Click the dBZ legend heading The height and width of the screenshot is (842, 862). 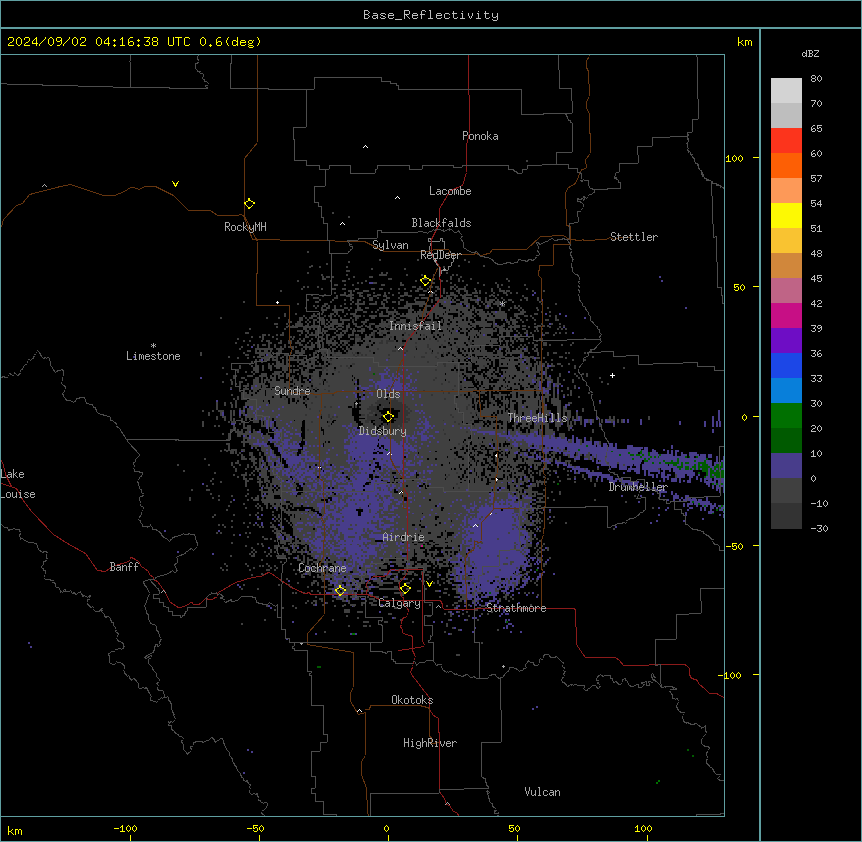(810, 53)
